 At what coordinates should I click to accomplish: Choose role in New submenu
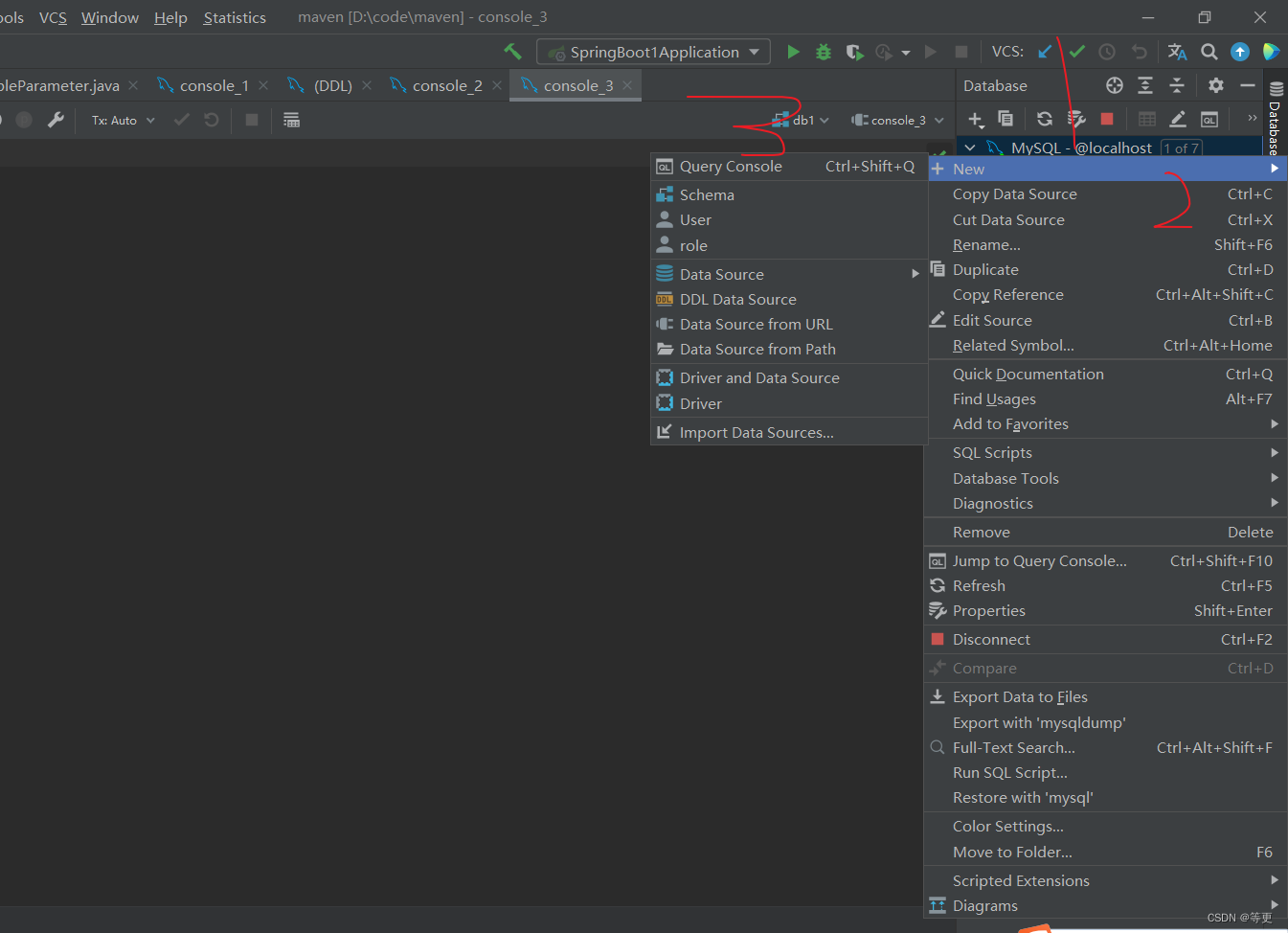pyautogui.click(x=789, y=245)
